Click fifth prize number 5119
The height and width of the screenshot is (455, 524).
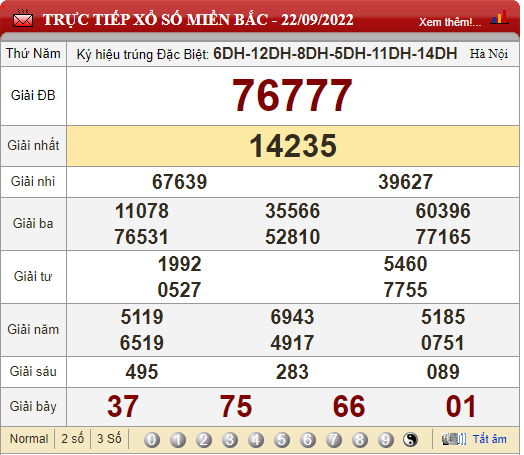142,317
